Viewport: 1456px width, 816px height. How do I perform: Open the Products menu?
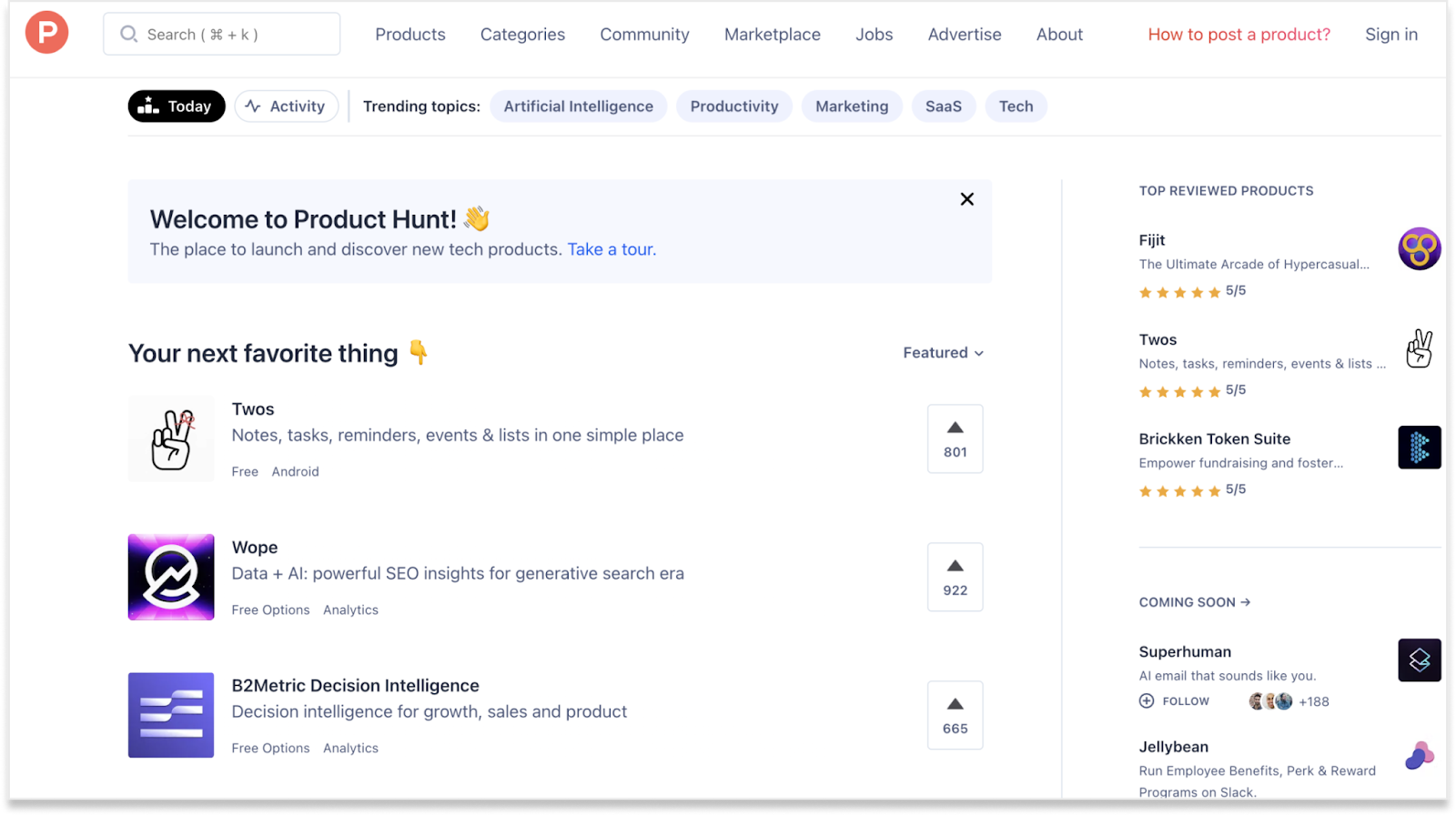(410, 35)
